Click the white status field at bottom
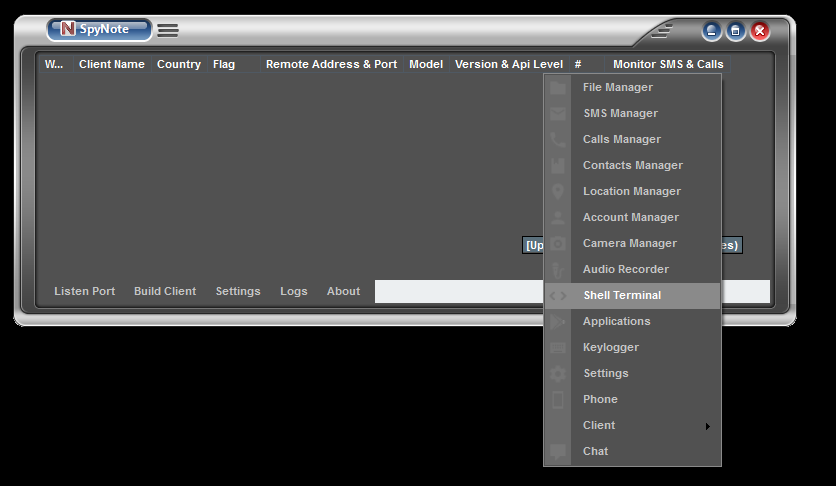Viewport: 836px width, 486px height. (x=459, y=291)
